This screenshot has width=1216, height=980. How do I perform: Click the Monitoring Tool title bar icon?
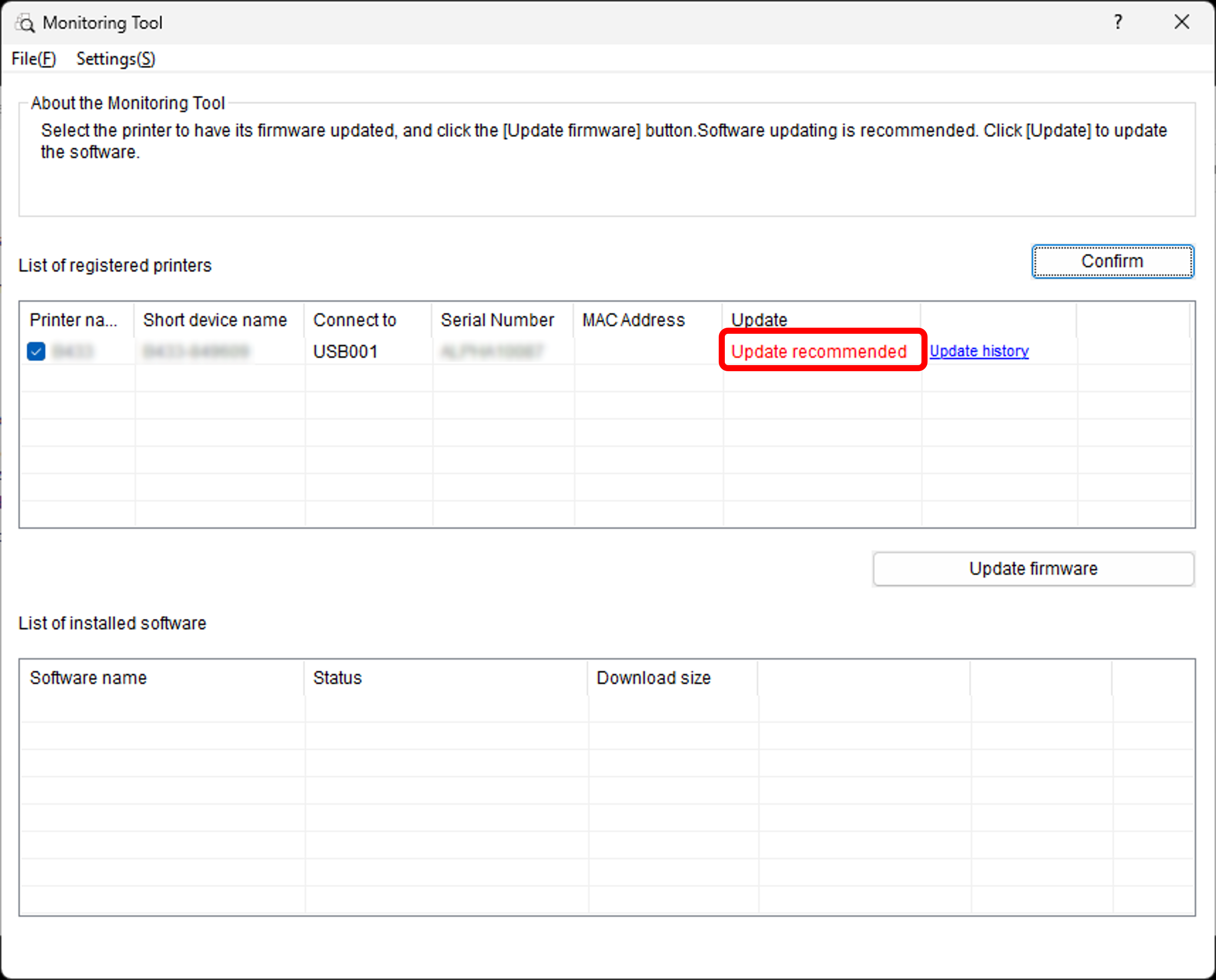(25, 23)
